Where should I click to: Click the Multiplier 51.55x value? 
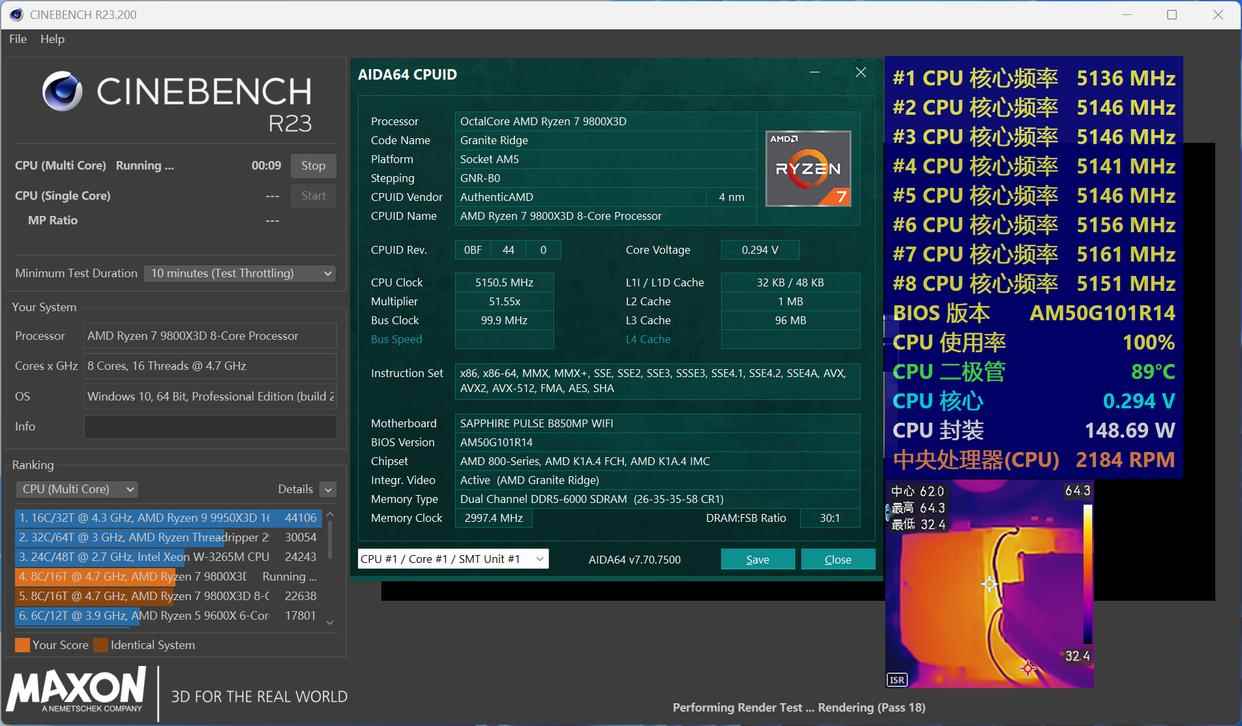click(504, 302)
